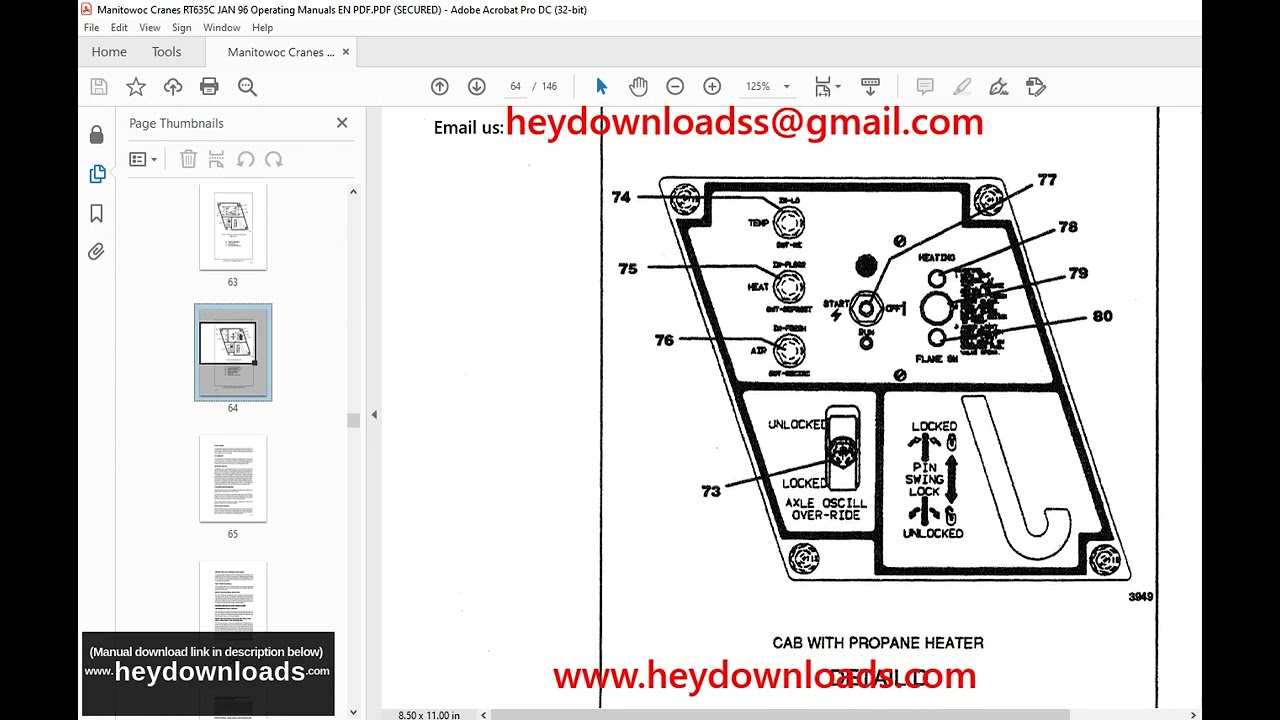
Task: Open the File menu
Action: tap(91, 28)
